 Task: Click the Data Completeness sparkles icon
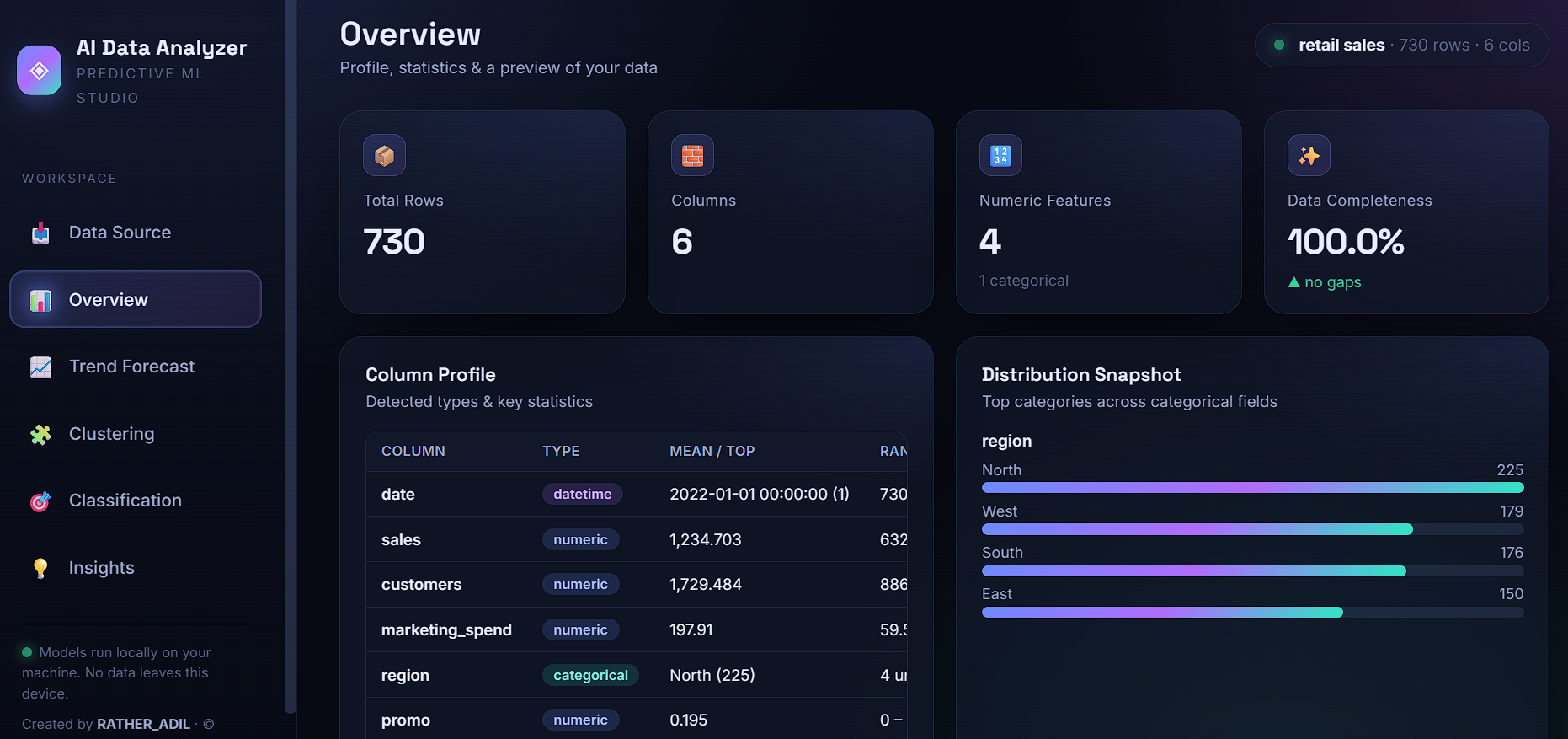pyautogui.click(x=1309, y=155)
